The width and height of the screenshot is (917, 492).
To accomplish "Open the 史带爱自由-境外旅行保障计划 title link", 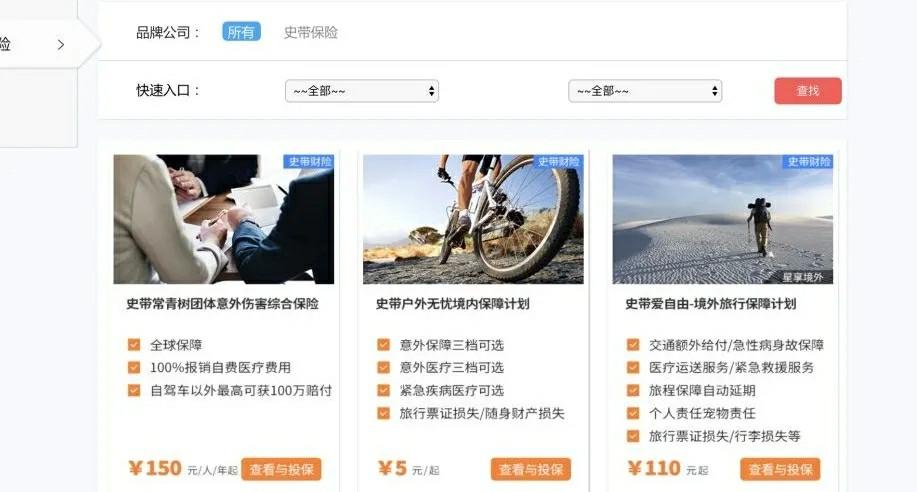I will [711, 304].
